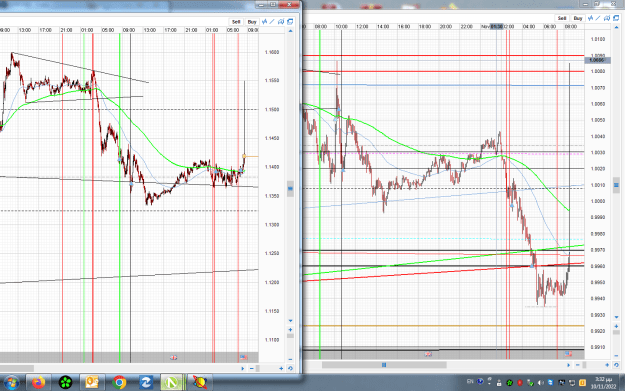The image size is (625, 391).
Task: Click highlighted time label on right chart axis
Action: 497,27
